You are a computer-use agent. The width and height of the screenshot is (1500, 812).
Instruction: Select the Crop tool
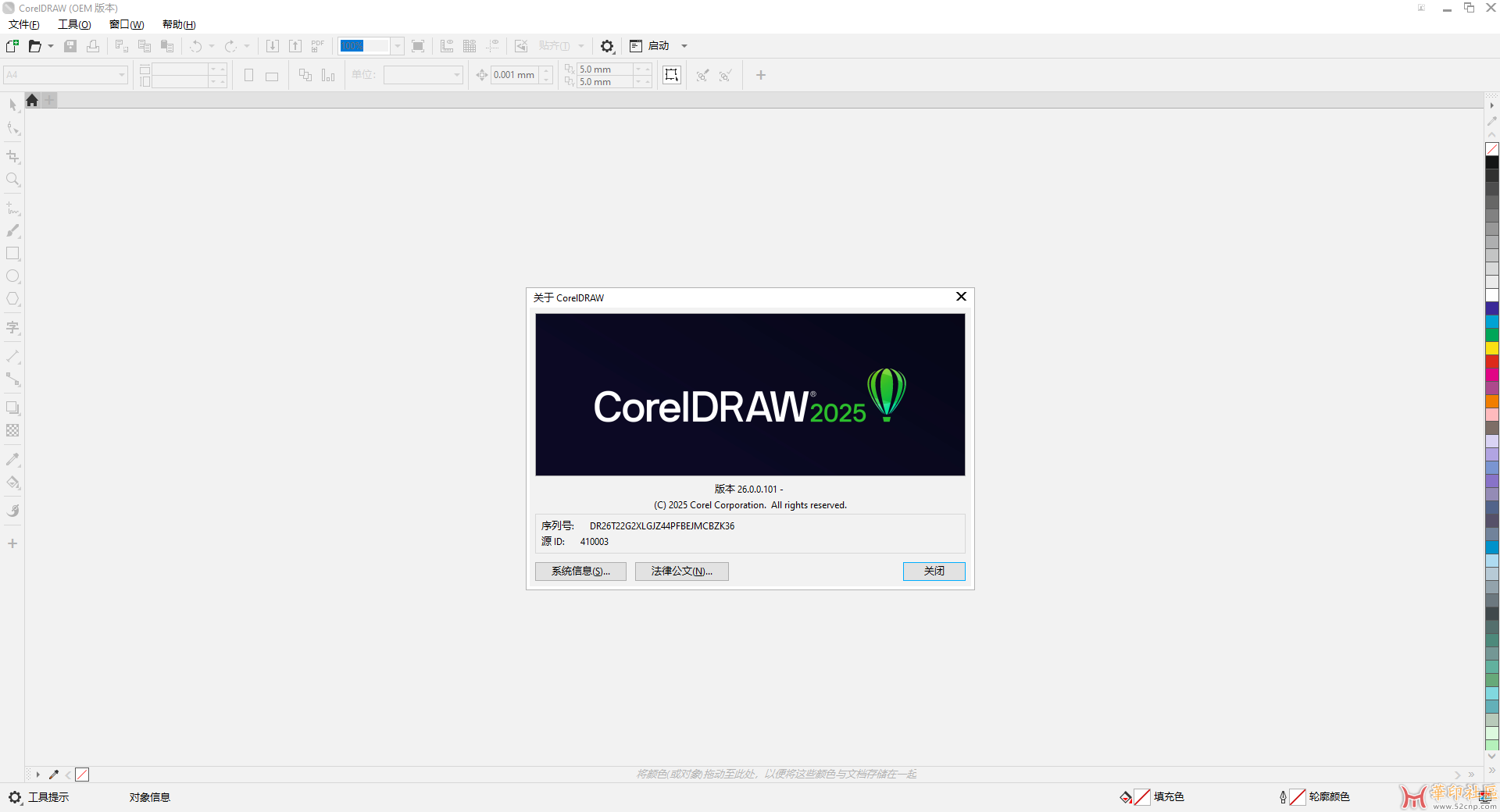[12, 157]
